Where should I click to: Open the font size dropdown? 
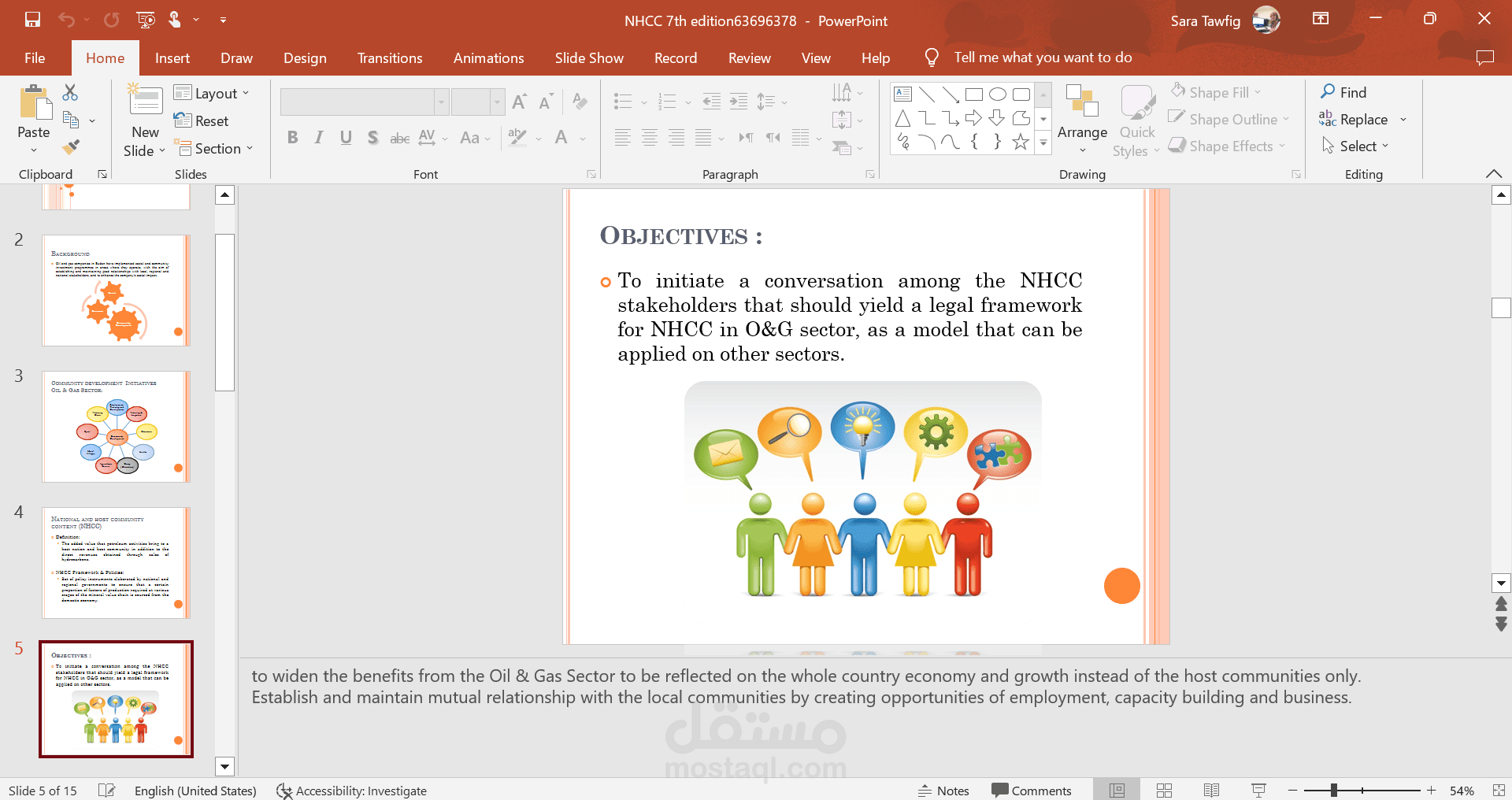pos(497,102)
